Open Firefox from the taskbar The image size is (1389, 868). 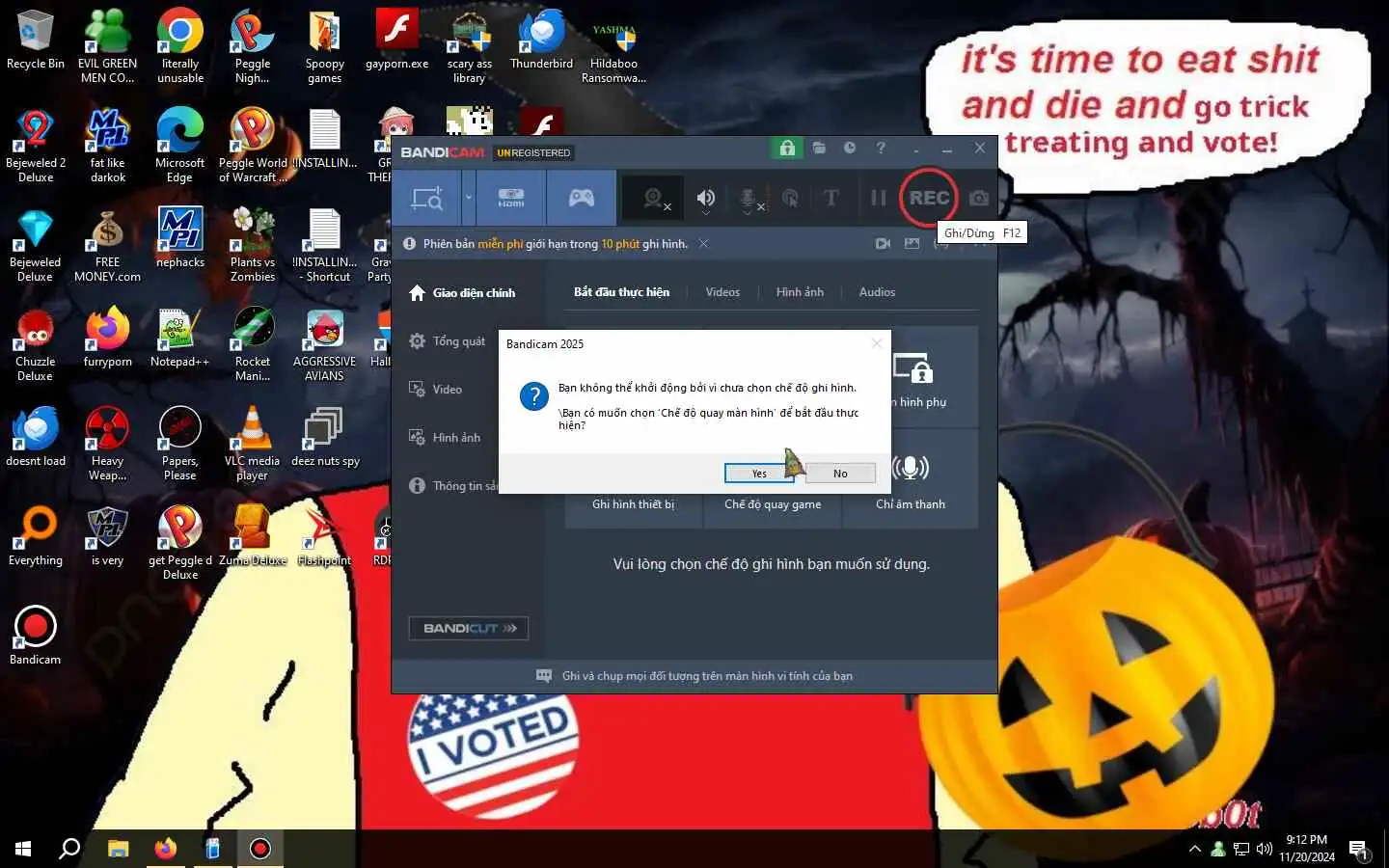click(165, 849)
